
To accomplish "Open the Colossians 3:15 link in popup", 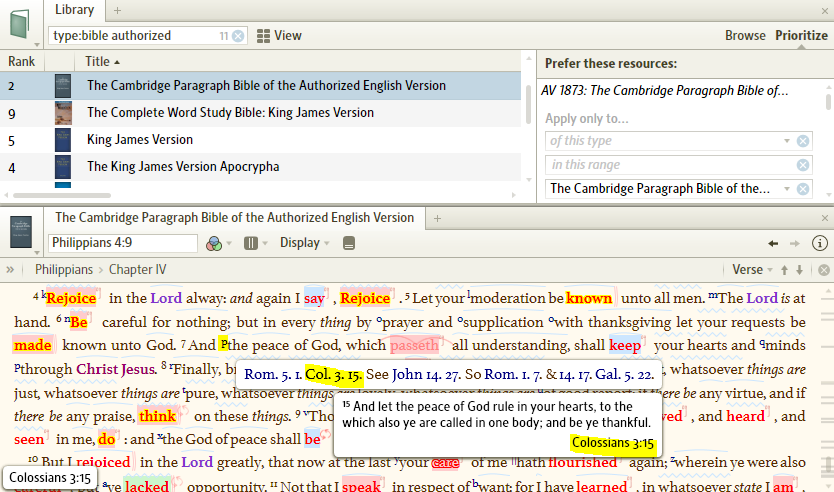I will [x=613, y=443].
